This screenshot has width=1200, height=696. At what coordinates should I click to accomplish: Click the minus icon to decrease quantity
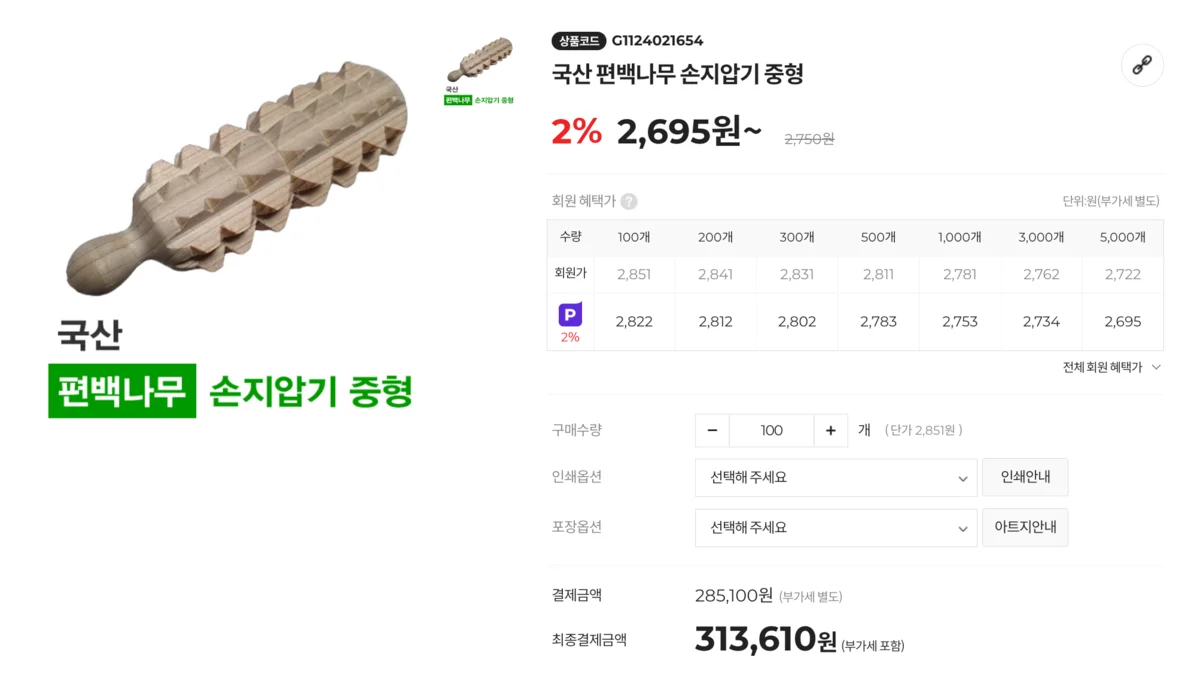click(x=712, y=430)
